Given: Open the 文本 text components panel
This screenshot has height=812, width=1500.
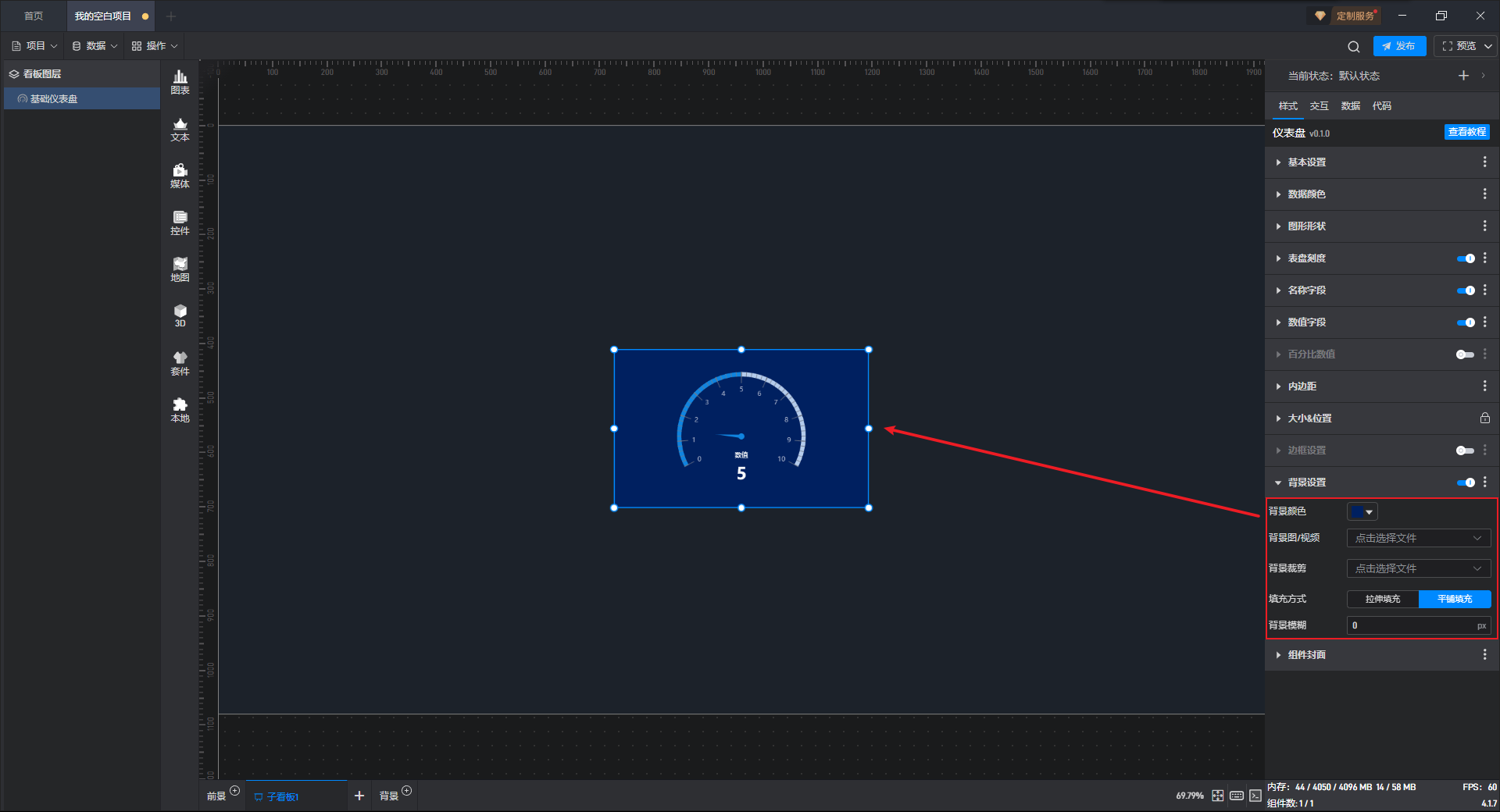Looking at the screenshot, I should 180,129.
